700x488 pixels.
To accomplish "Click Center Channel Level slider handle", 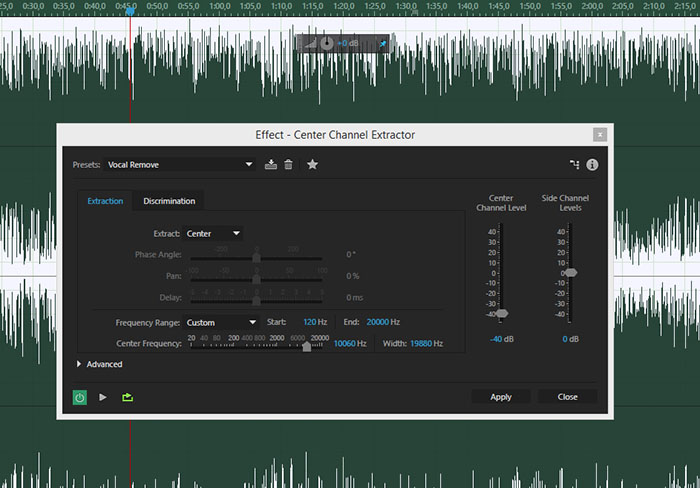I will click(x=502, y=313).
